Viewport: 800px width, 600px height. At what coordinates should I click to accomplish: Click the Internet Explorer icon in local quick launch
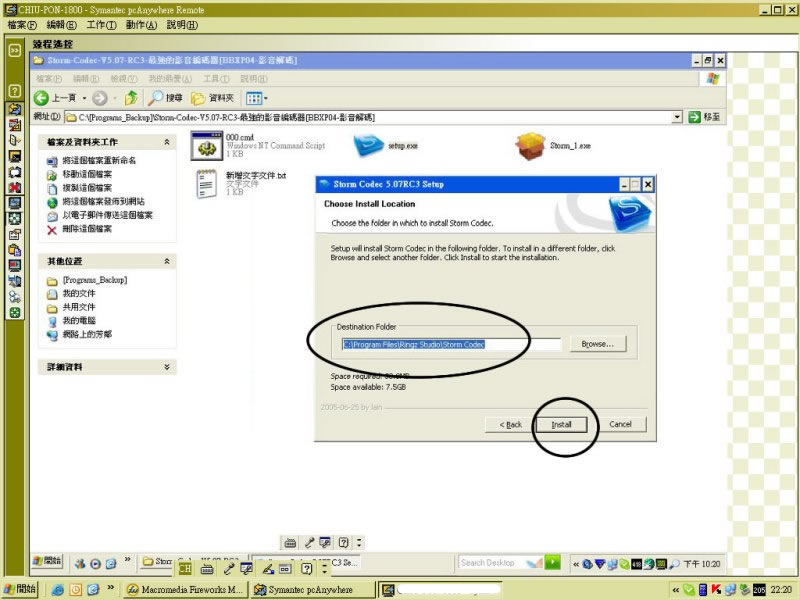click(58, 589)
